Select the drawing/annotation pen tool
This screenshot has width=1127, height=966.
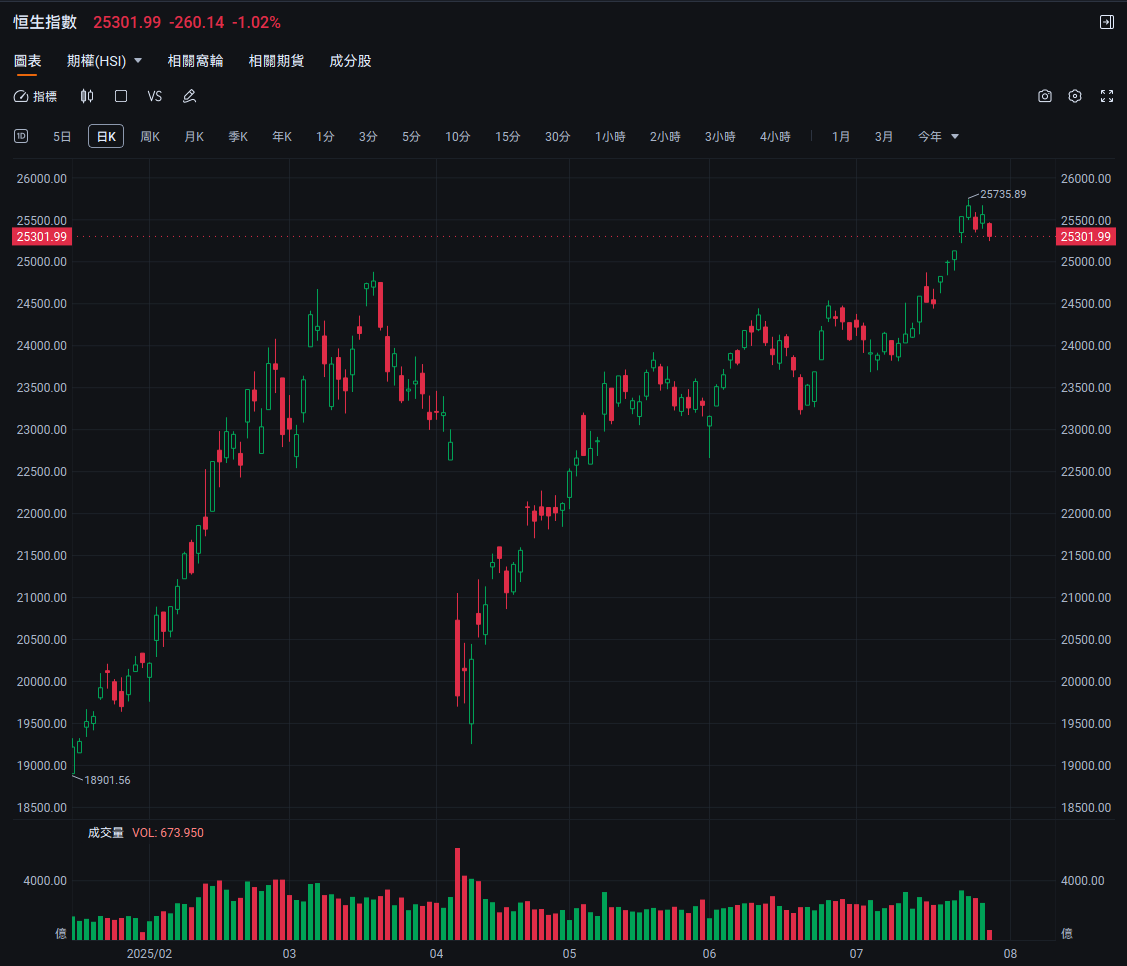click(189, 96)
